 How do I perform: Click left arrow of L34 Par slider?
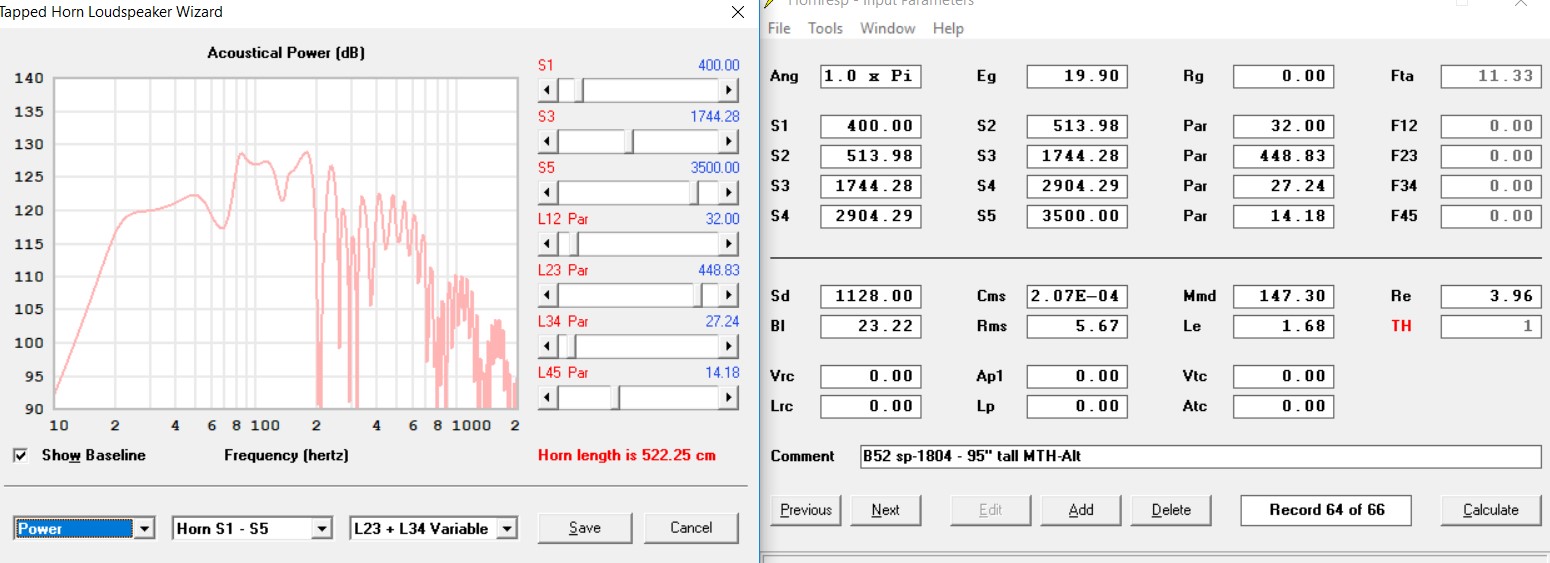pyautogui.click(x=547, y=346)
